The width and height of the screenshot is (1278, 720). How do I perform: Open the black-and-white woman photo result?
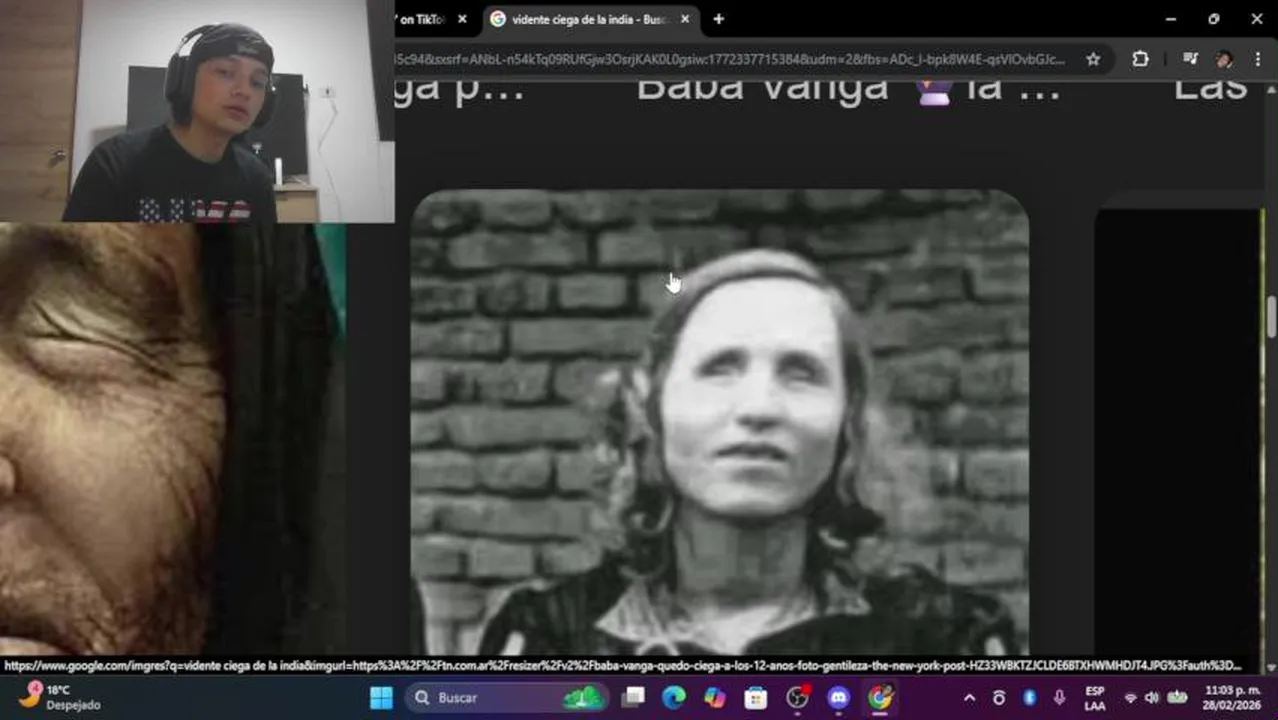point(720,422)
